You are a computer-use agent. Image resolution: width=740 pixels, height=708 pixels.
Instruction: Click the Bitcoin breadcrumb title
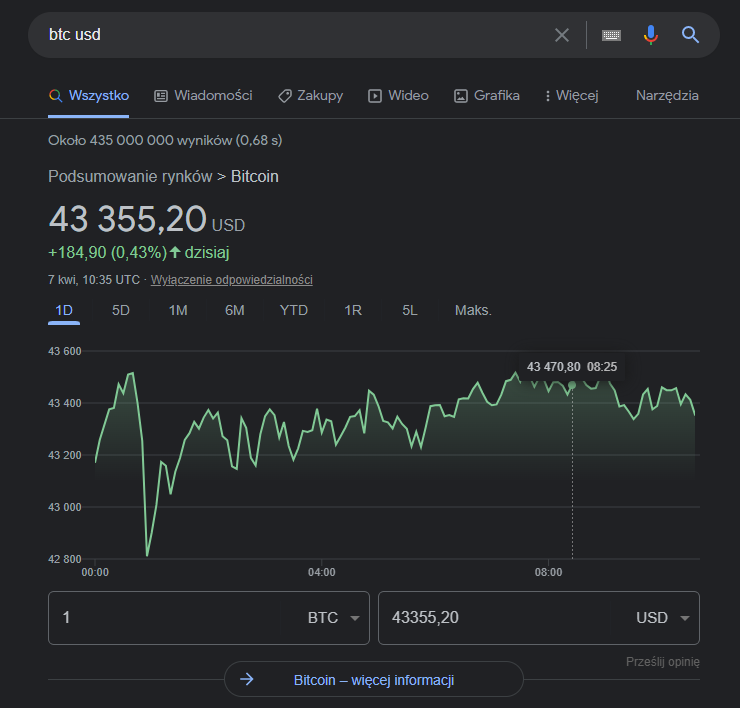click(254, 177)
